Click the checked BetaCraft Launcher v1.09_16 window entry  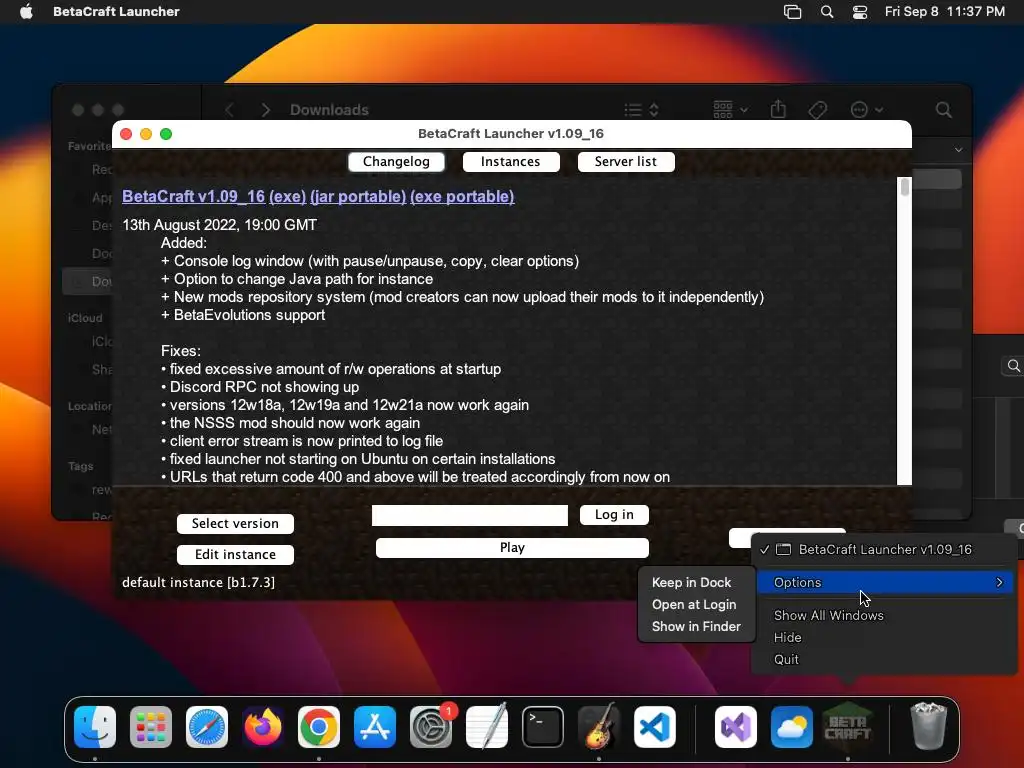[x=885, y=549]
